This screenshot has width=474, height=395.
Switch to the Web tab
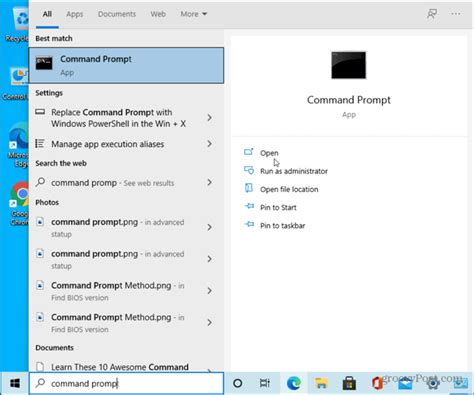click(x=158, y=14)
